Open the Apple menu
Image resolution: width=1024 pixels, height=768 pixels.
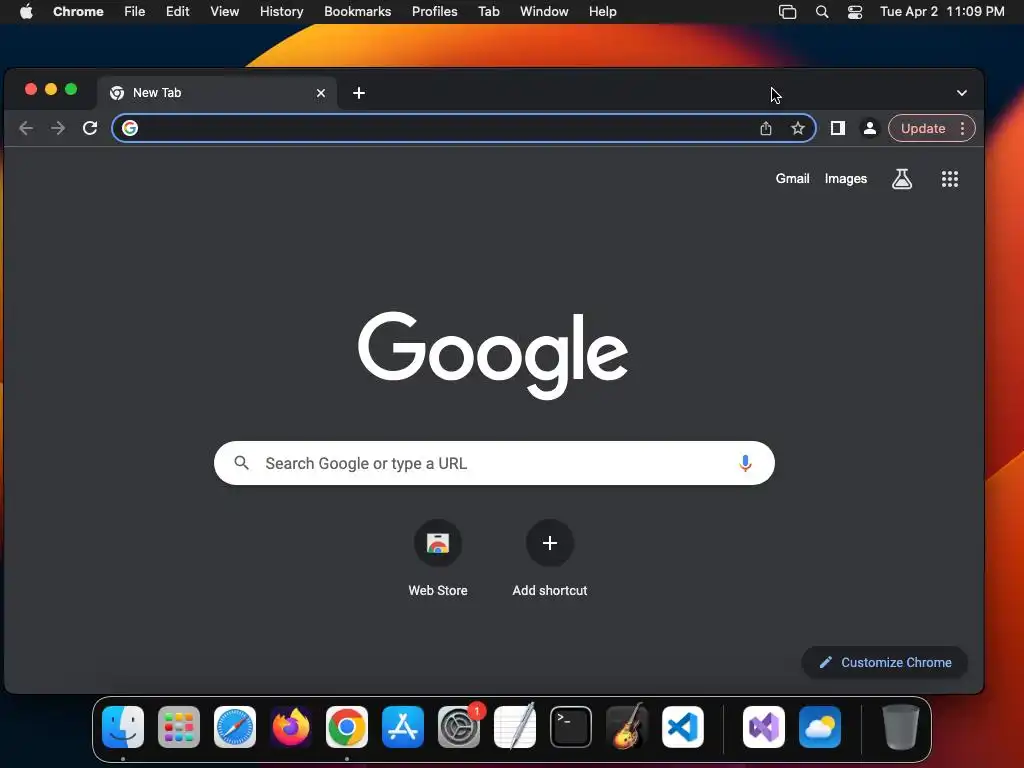[26, 11]
